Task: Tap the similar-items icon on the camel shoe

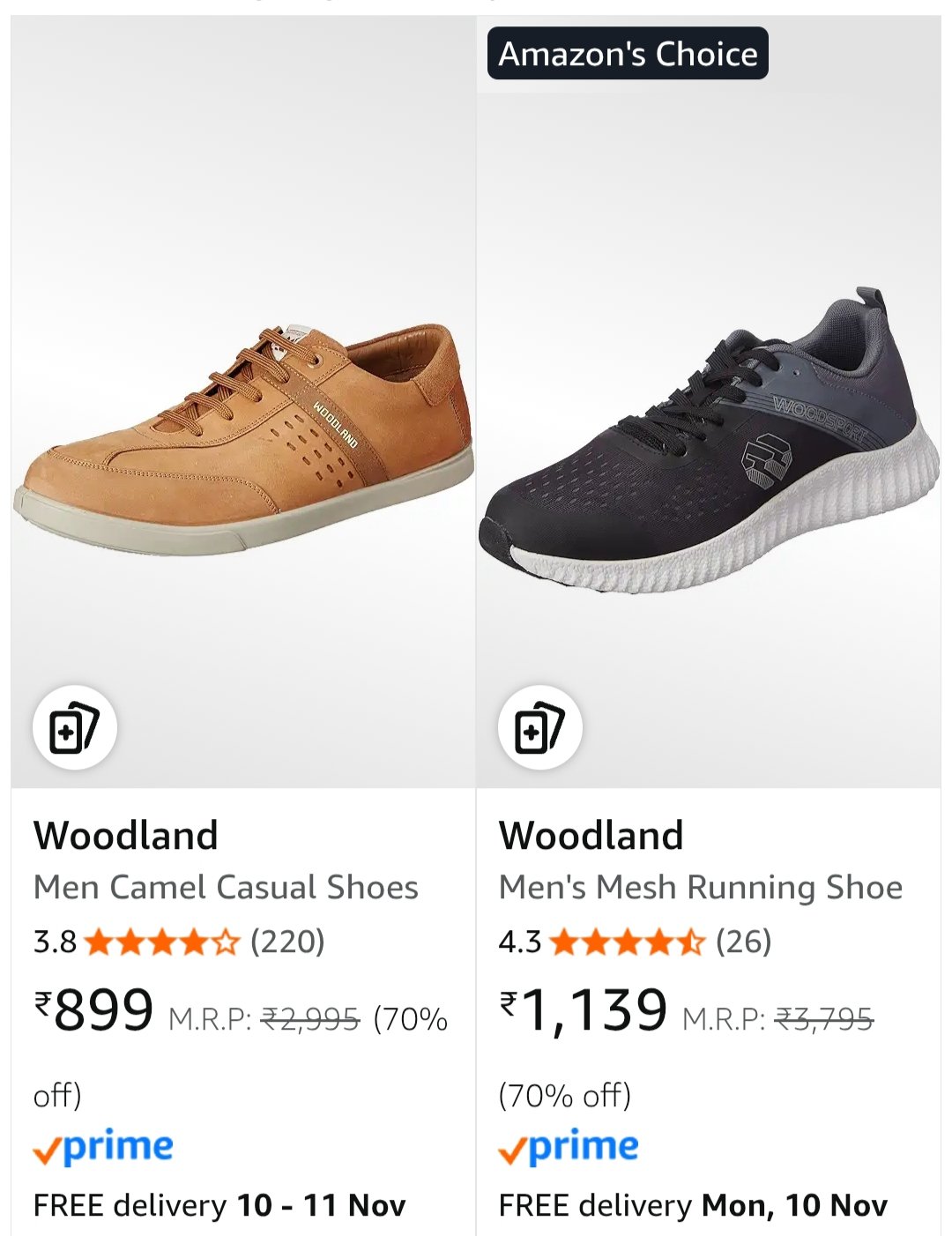Action: tap(75, 728)
